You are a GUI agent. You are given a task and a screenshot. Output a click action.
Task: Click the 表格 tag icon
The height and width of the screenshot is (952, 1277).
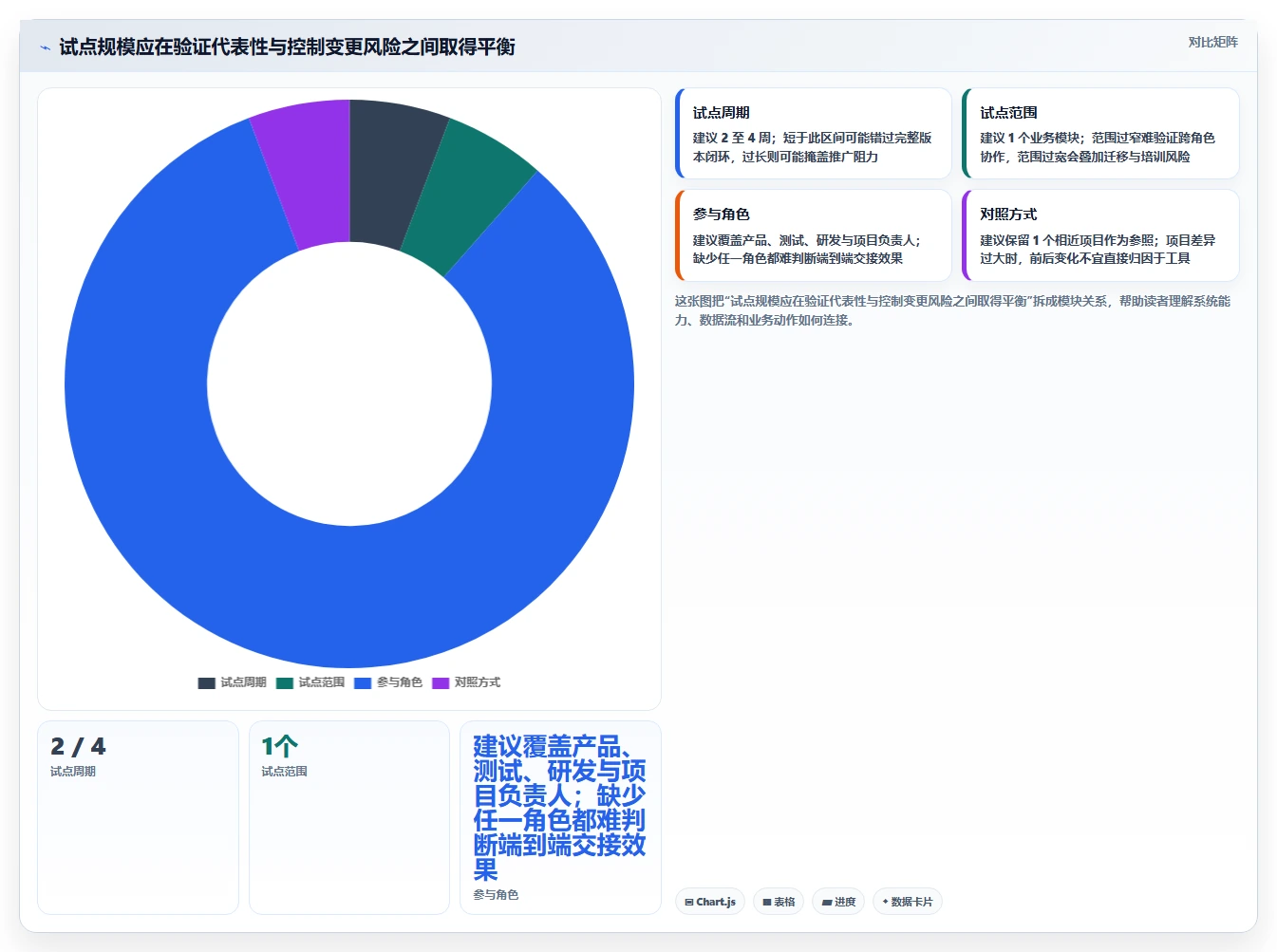pos(767,903)
